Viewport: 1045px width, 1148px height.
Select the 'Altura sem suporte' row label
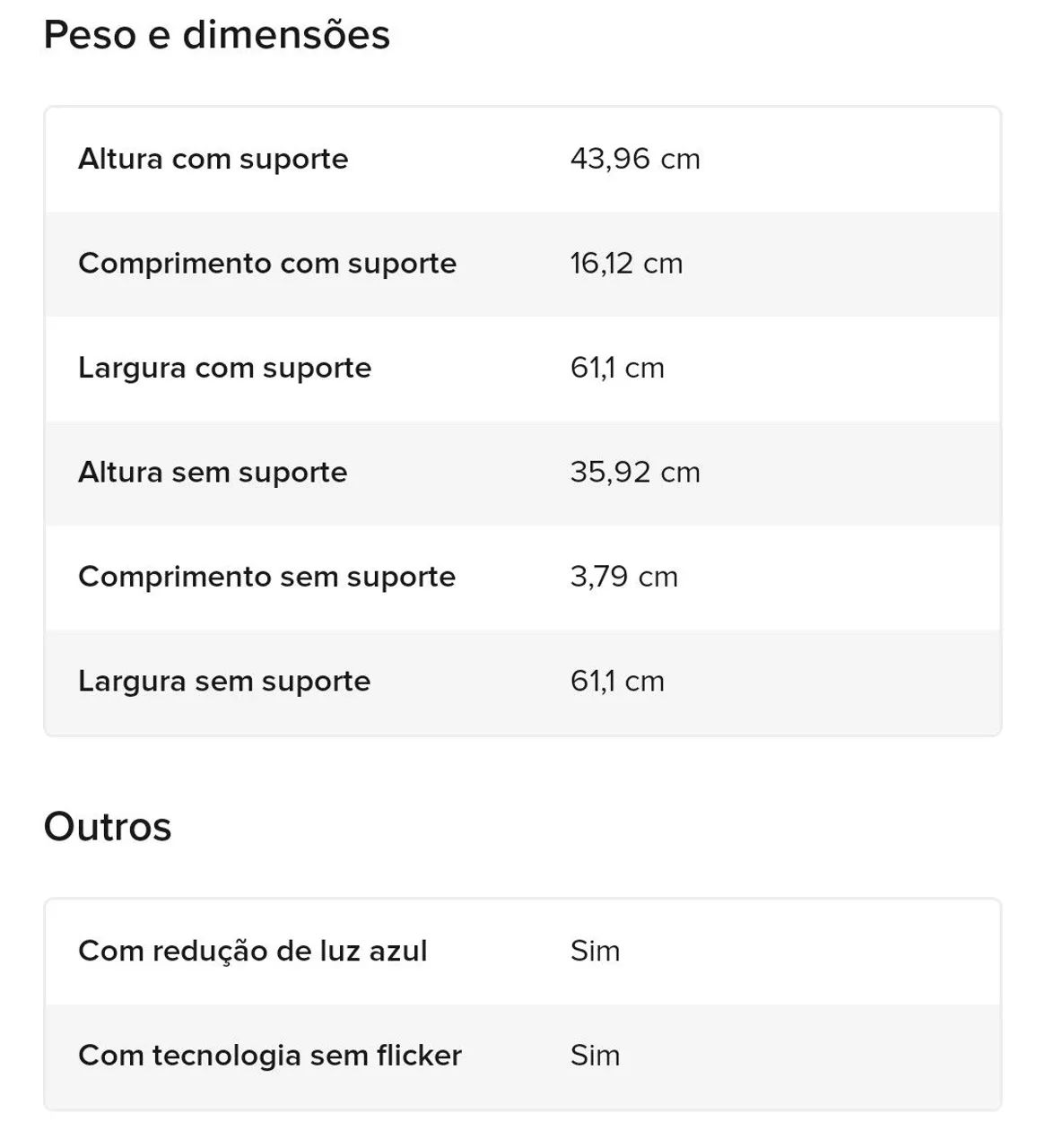pos(213,473)
